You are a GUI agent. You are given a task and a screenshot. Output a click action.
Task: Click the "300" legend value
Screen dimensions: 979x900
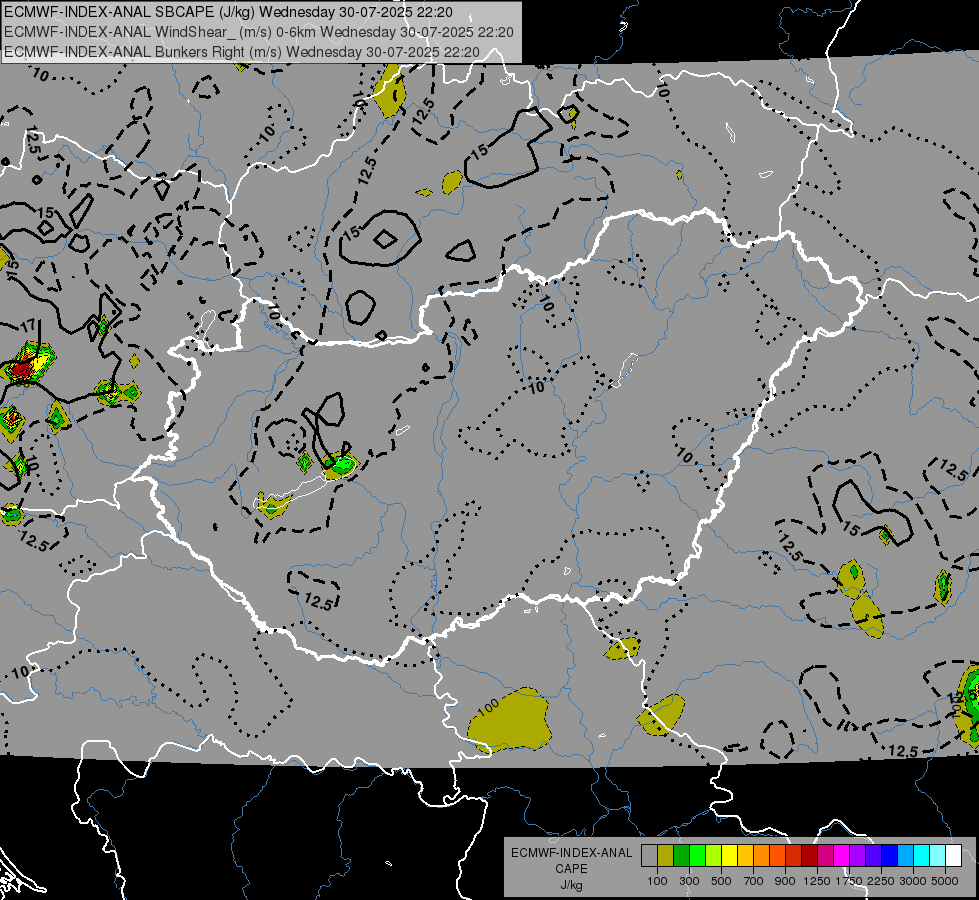[689, 881]
